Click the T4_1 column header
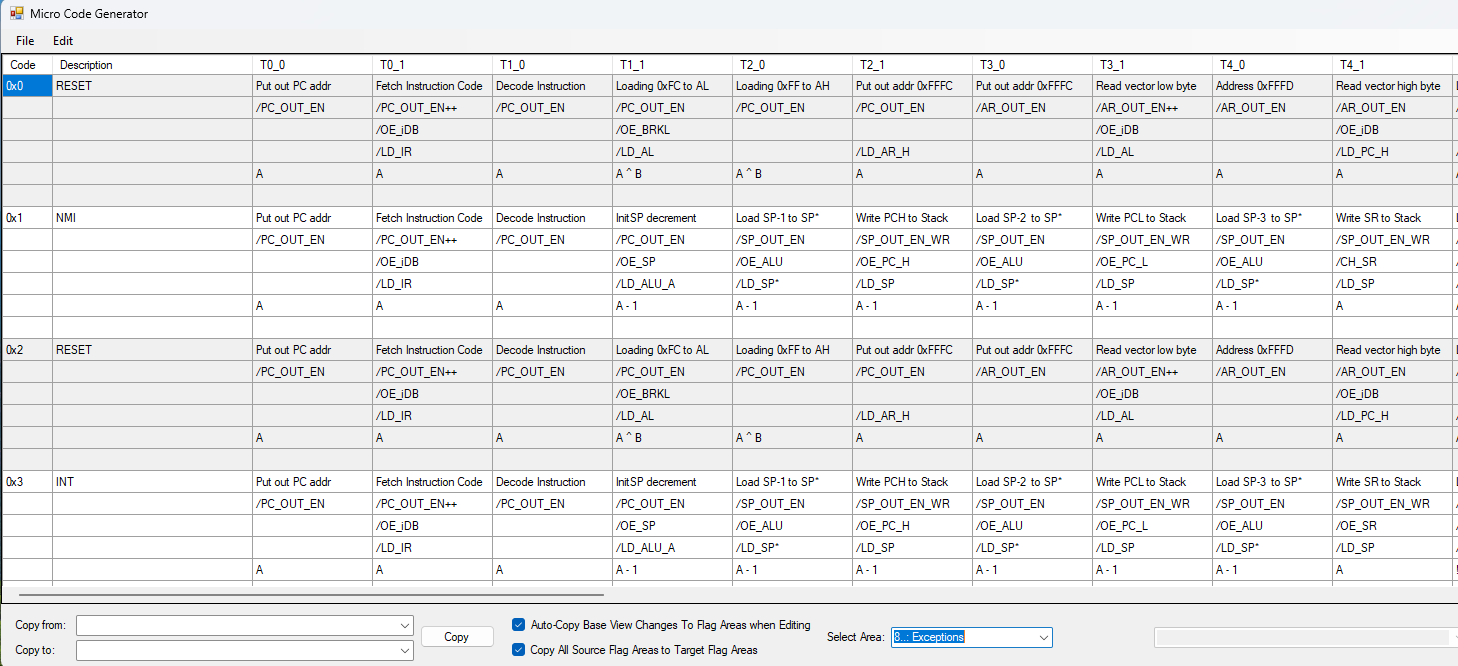The image size is (1458, 666). (x=1390, y=65)
